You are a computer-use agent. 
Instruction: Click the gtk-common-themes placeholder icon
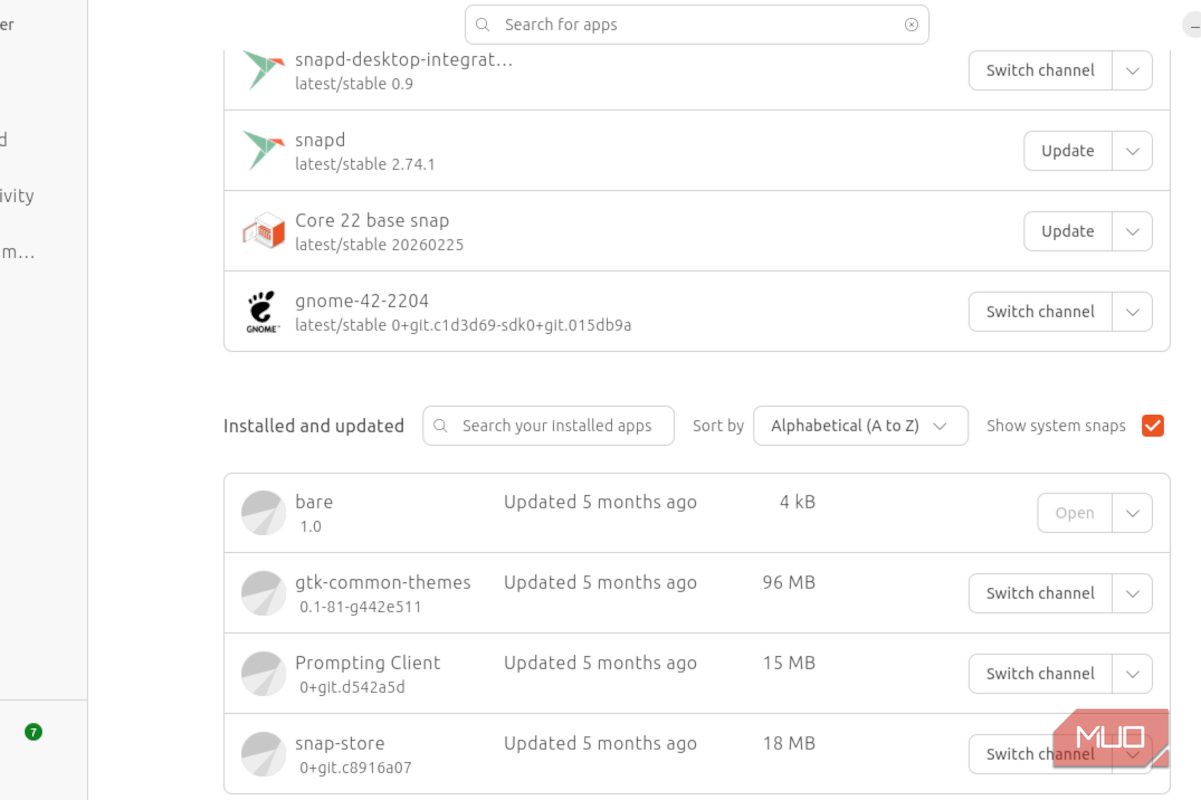264,593
